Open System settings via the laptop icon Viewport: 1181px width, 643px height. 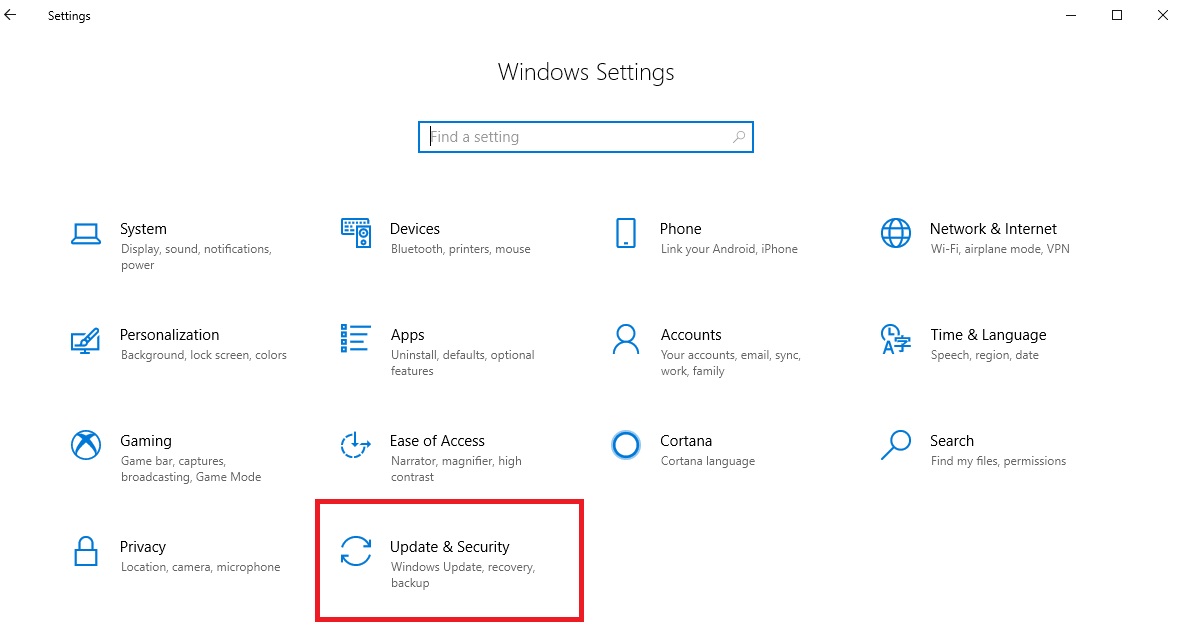87,233
